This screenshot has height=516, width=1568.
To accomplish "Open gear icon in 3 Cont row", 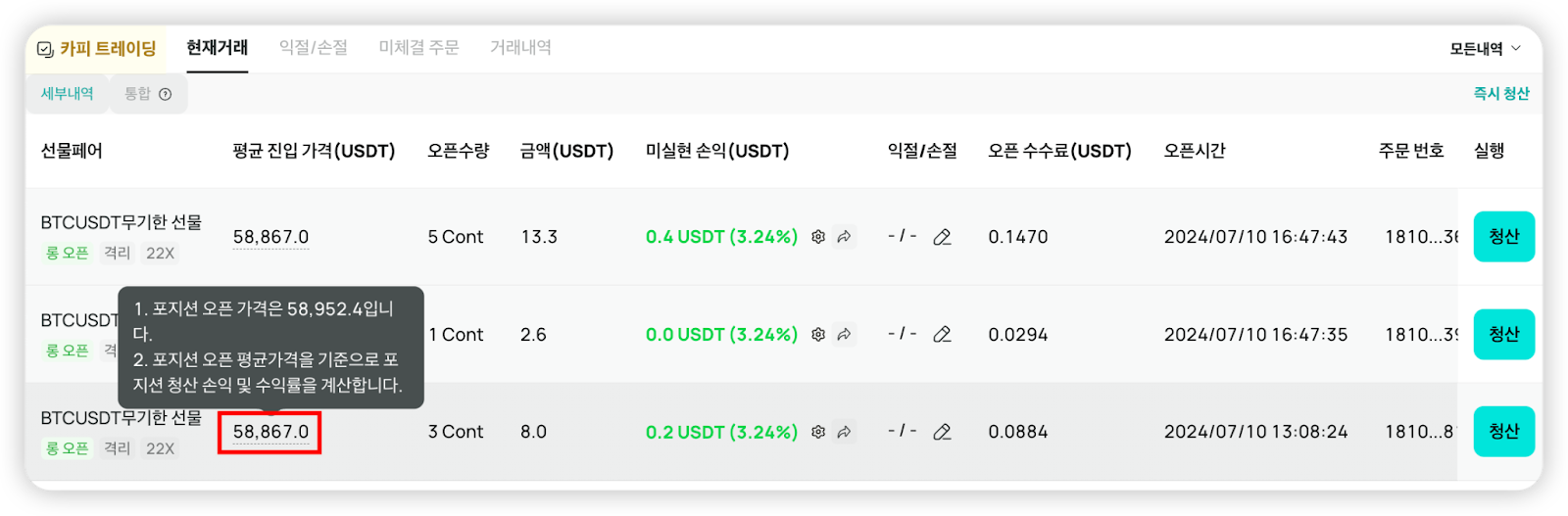I will pyautogui.click(x=818, y=432).
